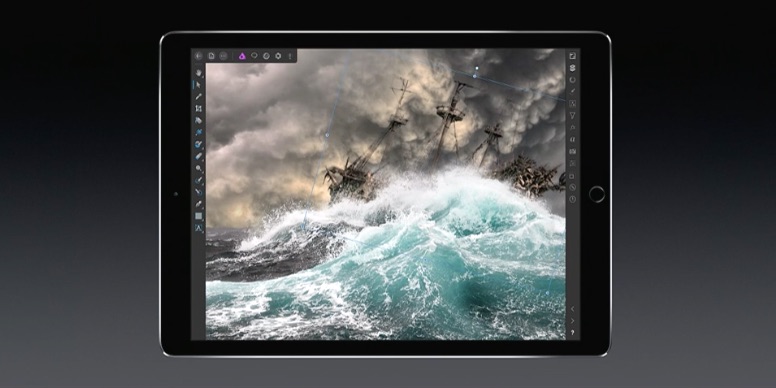The height and width of the screenshot is (388, 776).
Task: Select the gray Rectangle shape tool
Action: click(199, 216)
